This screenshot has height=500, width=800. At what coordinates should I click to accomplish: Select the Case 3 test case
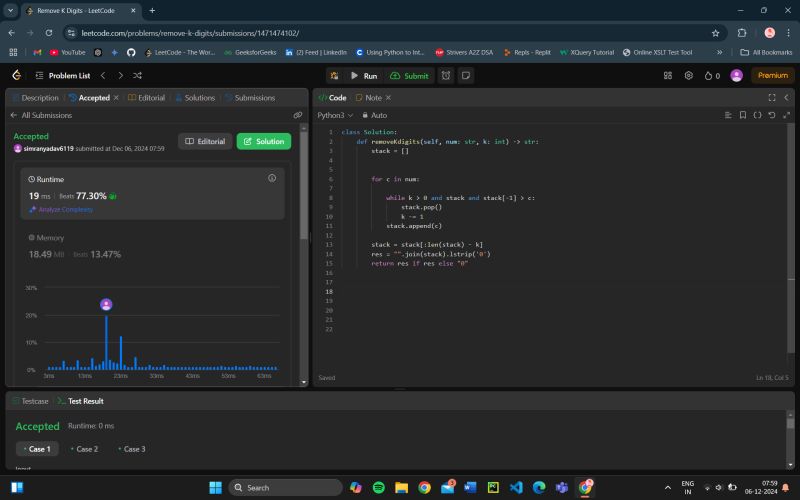coord(133,449)
